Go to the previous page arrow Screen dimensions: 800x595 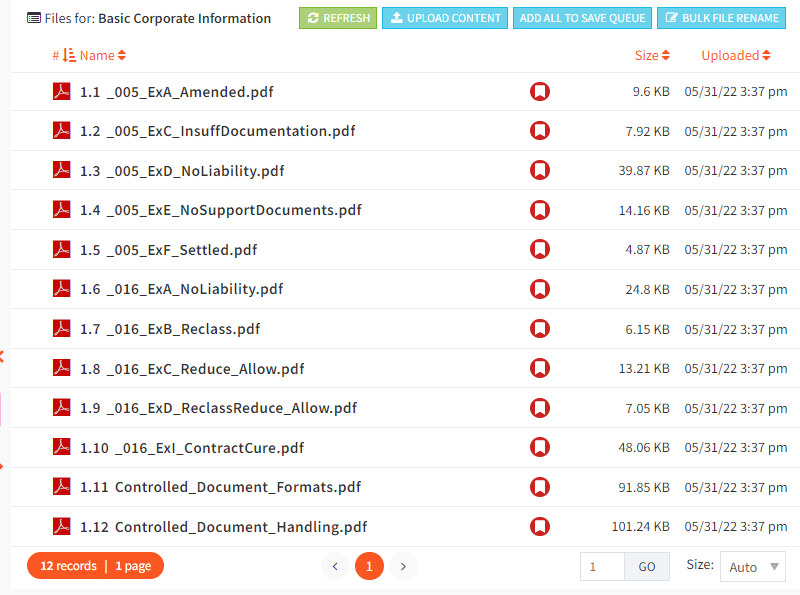point(335,566)
